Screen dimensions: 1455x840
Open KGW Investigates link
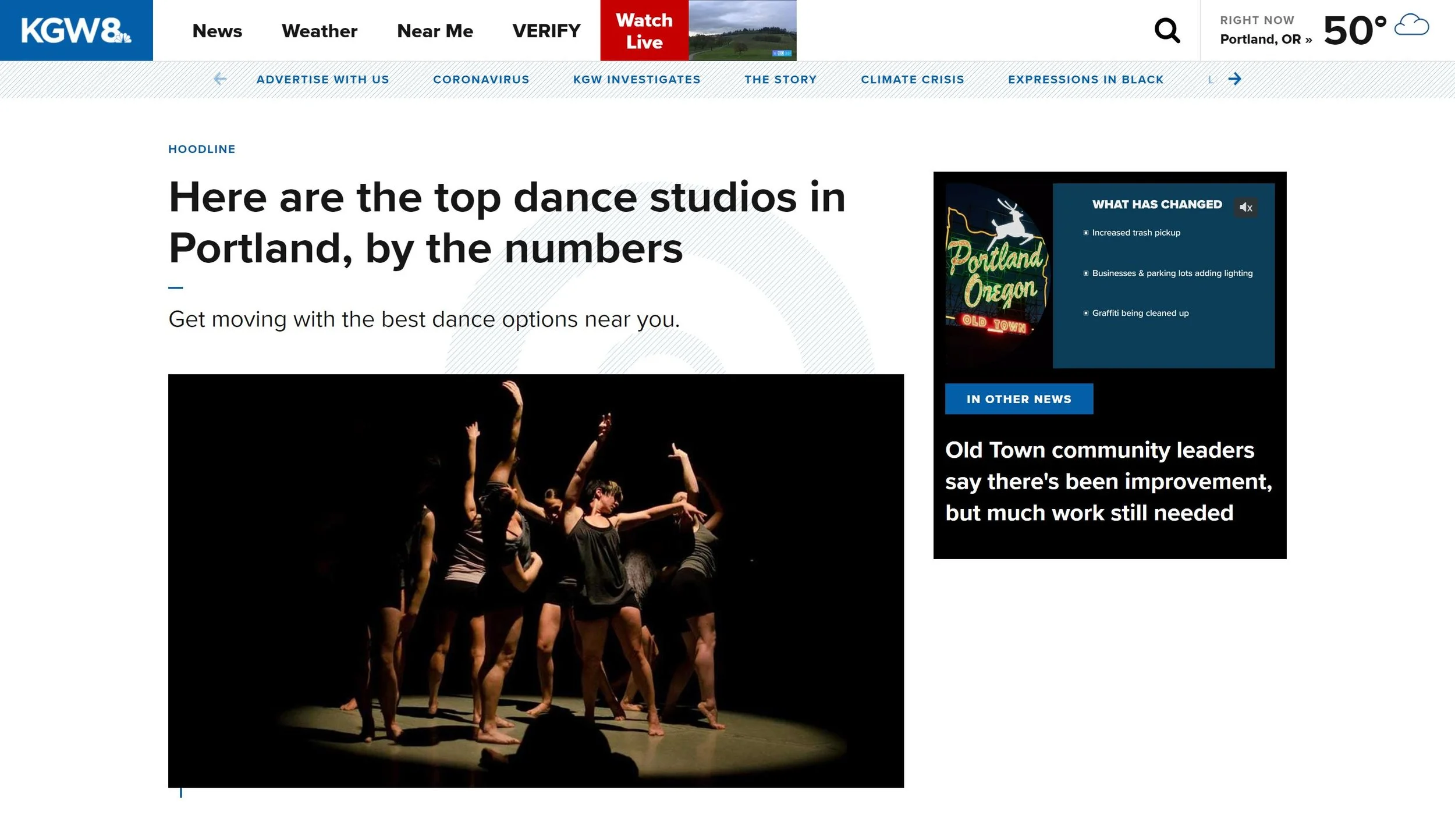(637, 80)
